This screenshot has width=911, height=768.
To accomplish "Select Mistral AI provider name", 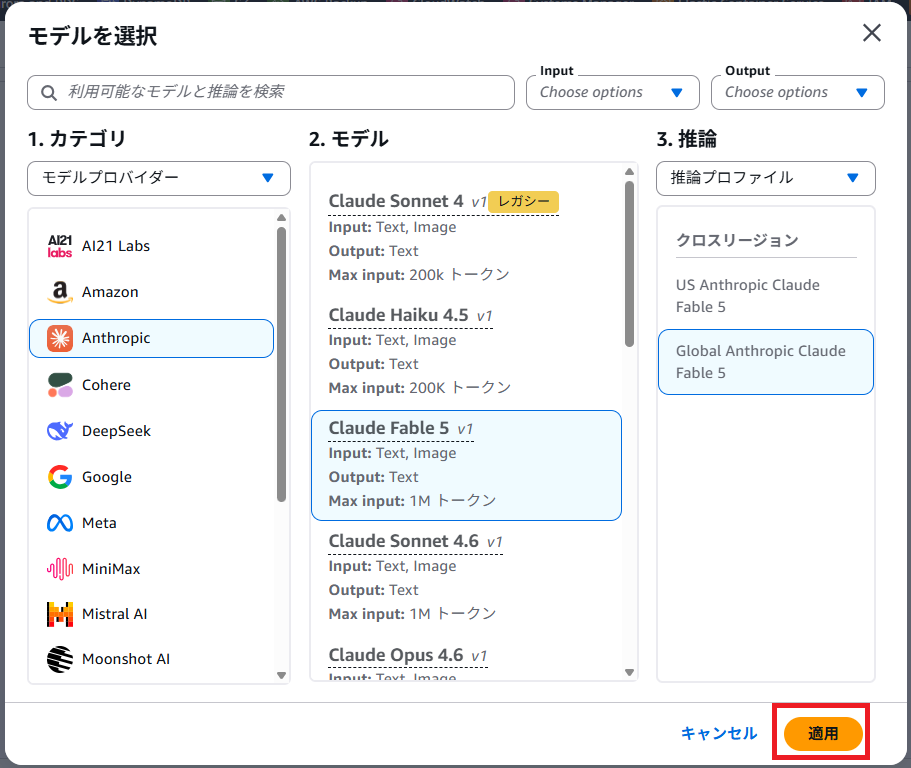I will tap(114, 614).
